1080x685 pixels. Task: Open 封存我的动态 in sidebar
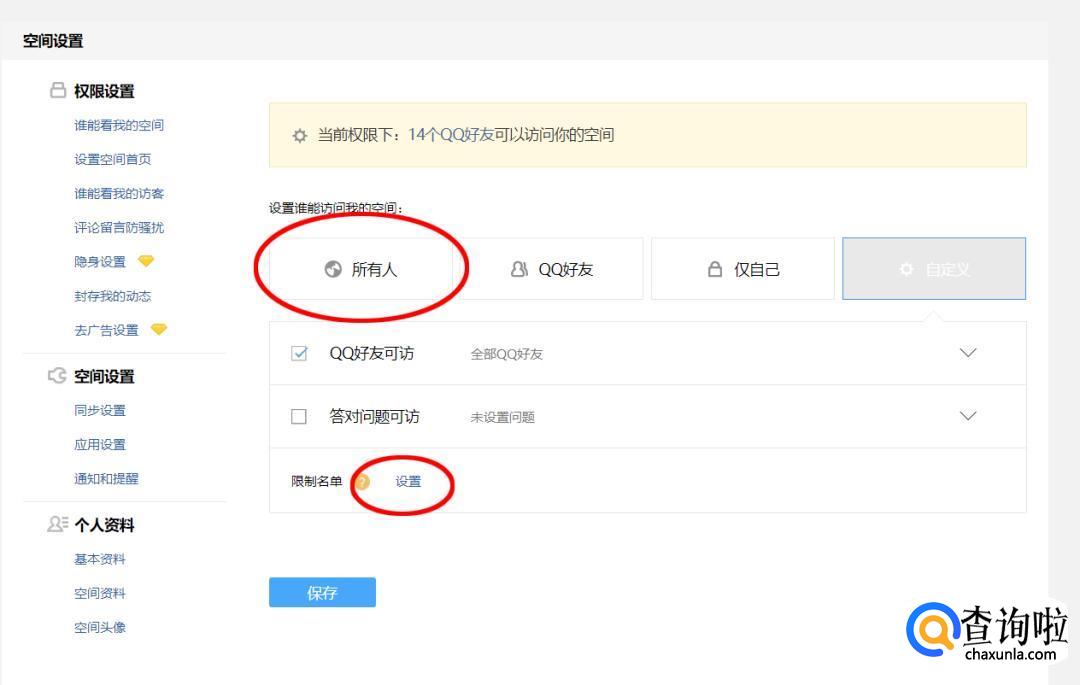pyautogui.click(x=113, y=296)
